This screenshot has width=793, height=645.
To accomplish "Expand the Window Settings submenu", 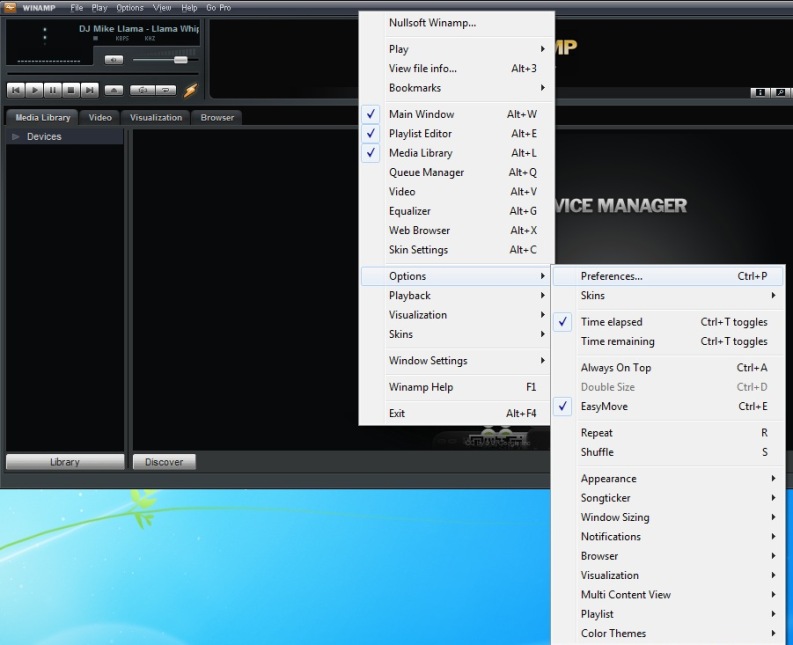I will tap(456, 361).
